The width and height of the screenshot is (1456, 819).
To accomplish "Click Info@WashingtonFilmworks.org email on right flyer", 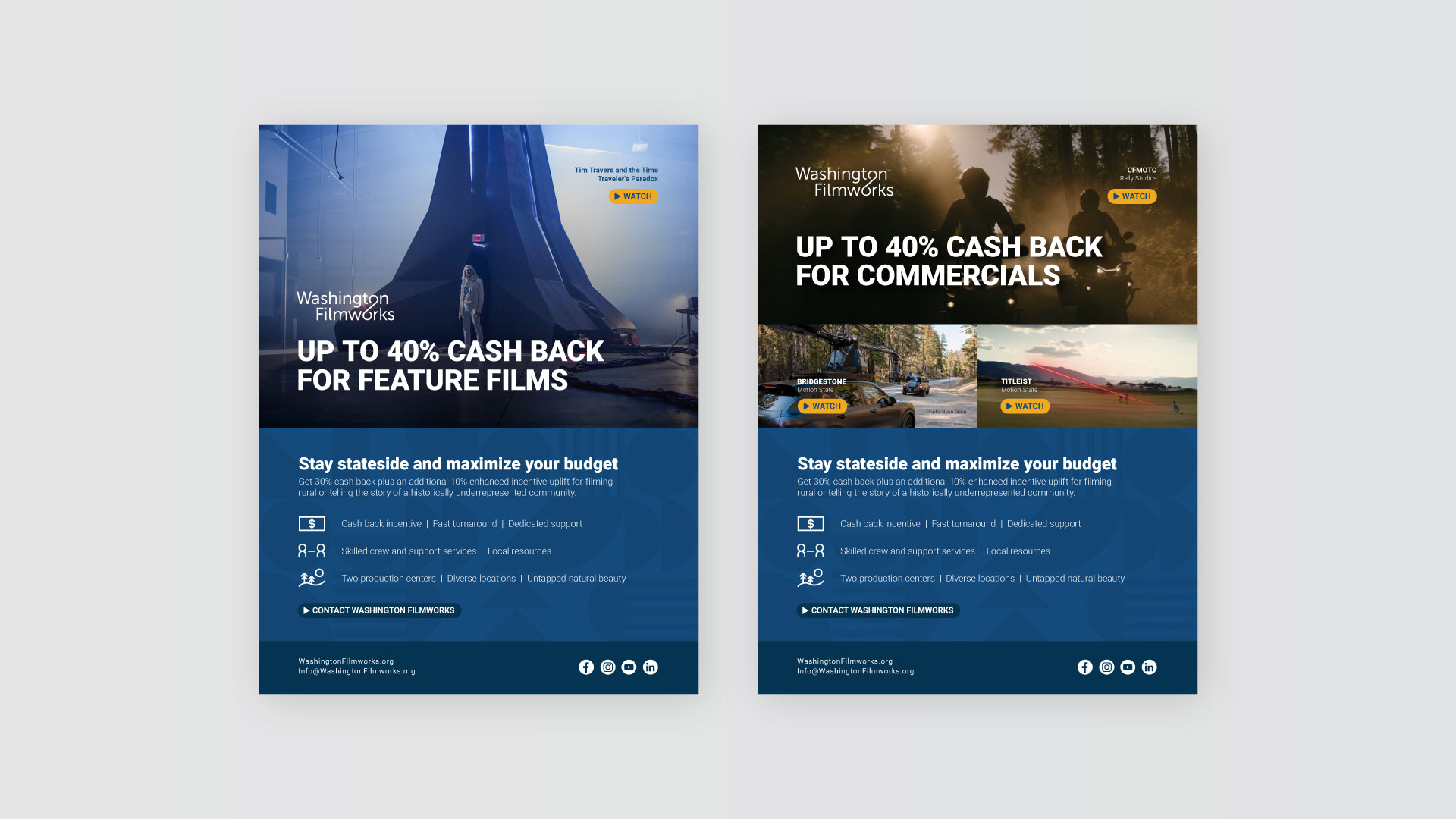I will pyautogui.click(x=855, y=671).
